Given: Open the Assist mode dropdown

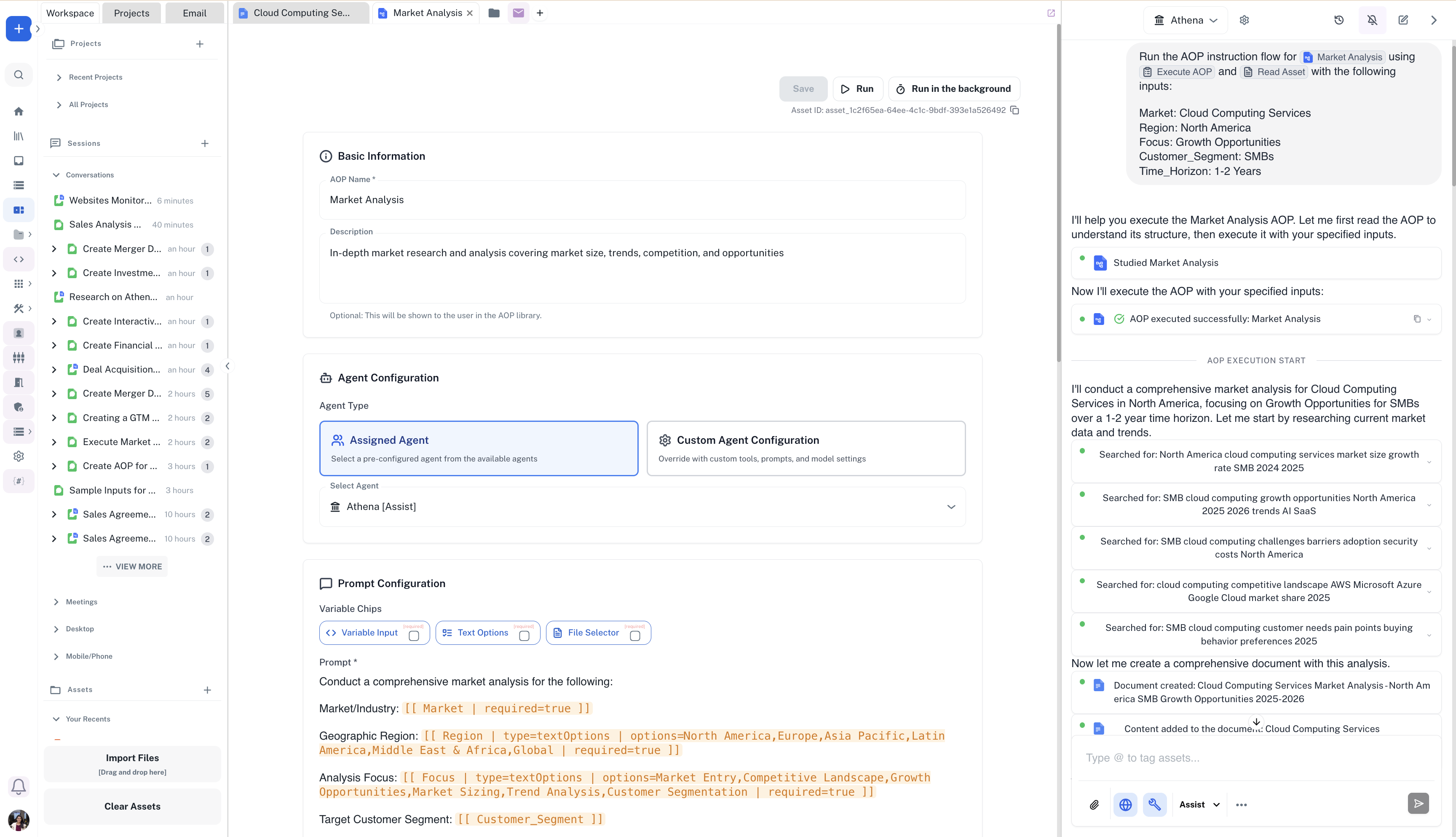Looking at the screenshot, I should 1199,804.
